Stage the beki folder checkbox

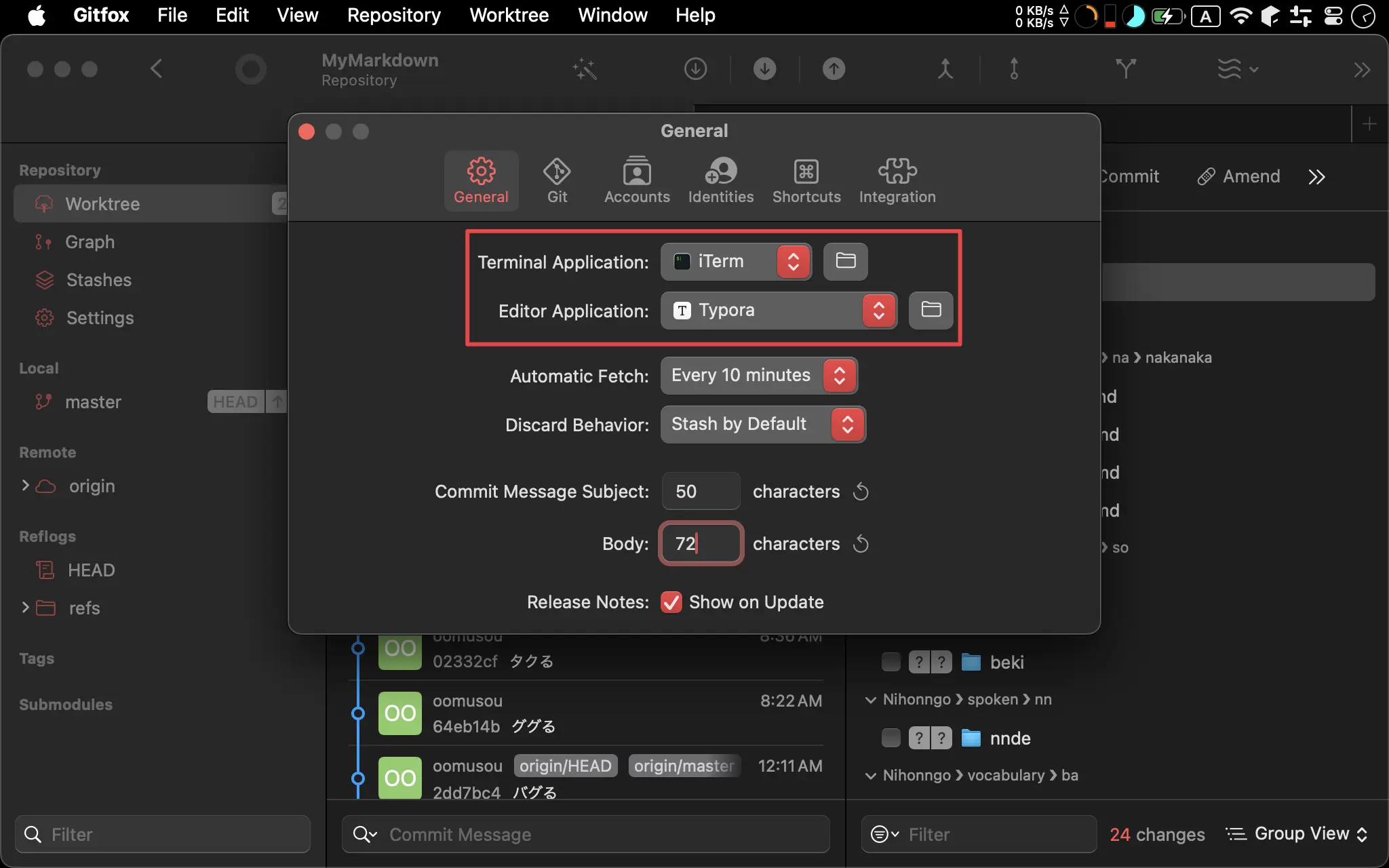(x=891, y=661)
